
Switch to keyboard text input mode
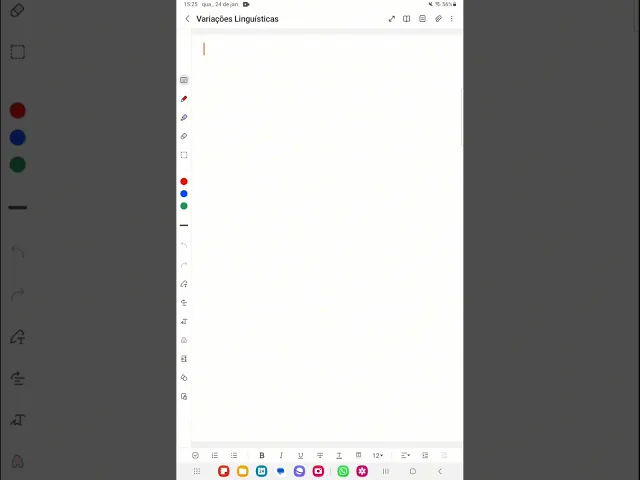pyautogui.click(x=184, y=80)
